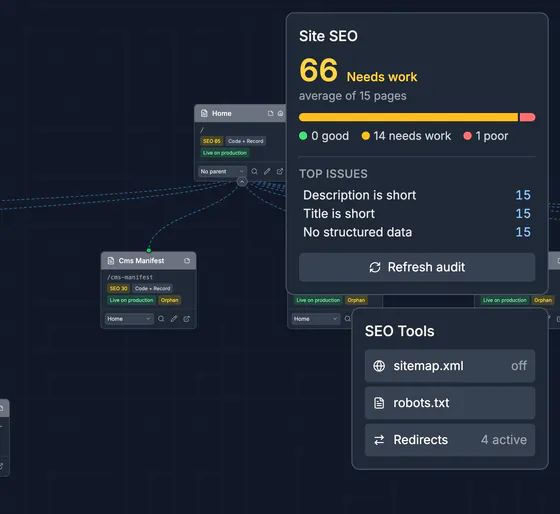Click the pencil edit icon on Home card
The height and width of the screenshot is (514, 560).
(x=267, y=171)
